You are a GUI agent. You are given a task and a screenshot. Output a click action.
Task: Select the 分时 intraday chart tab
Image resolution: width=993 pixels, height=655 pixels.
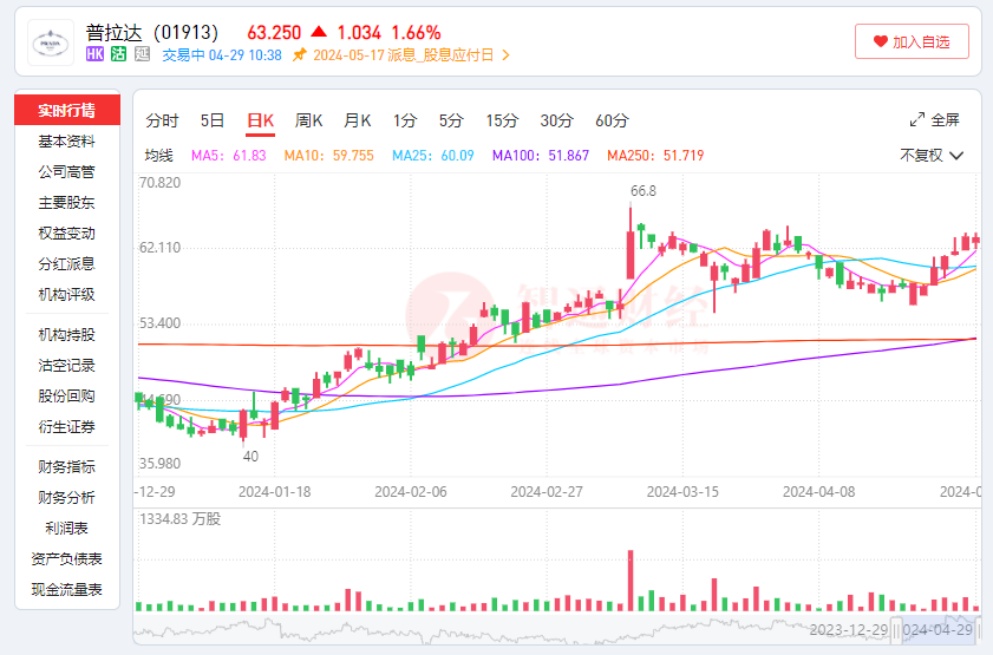pos(162,121)
